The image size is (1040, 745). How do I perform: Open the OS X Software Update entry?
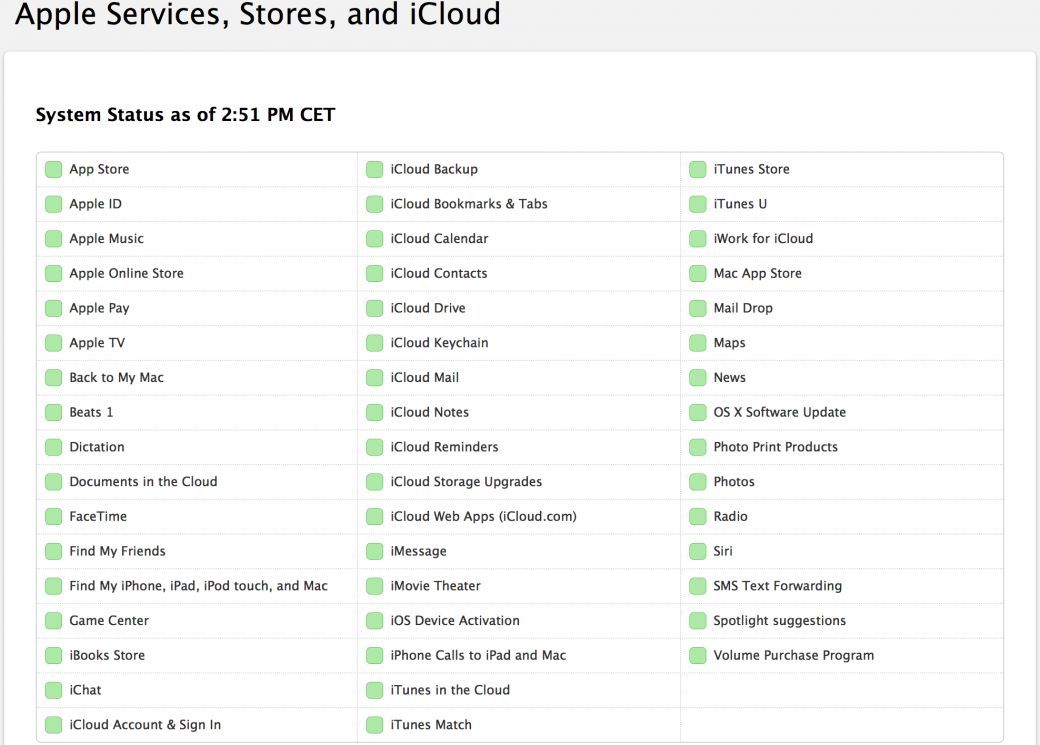(779, 412)
